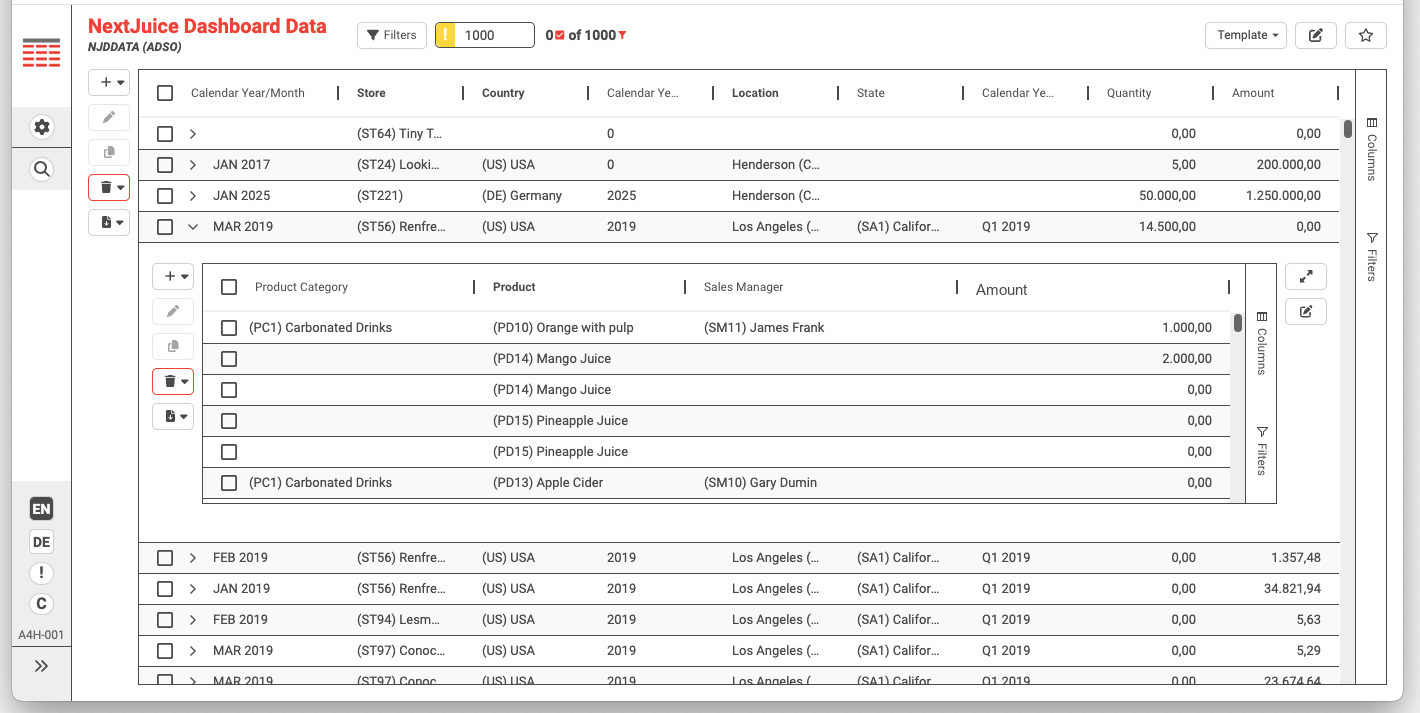This screenshot has height=713, width=1420.
Task: Click the A4H-001 system label
Action: pyautogui.click(x=41, y=635)
